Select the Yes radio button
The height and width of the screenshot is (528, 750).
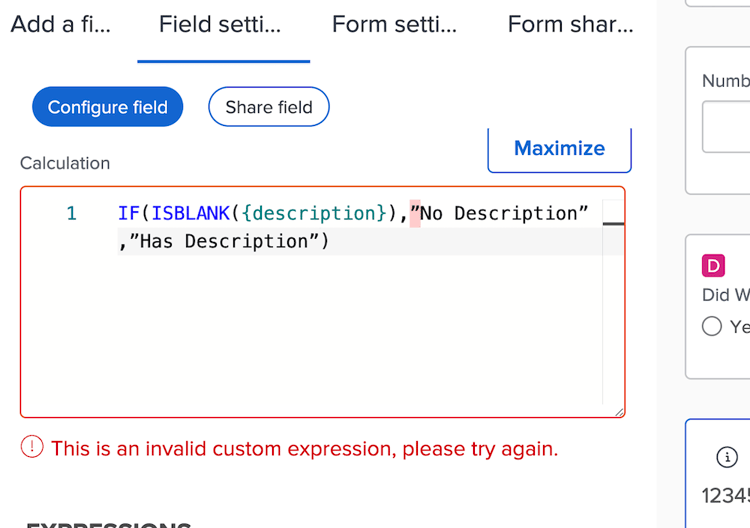(712, 327)
